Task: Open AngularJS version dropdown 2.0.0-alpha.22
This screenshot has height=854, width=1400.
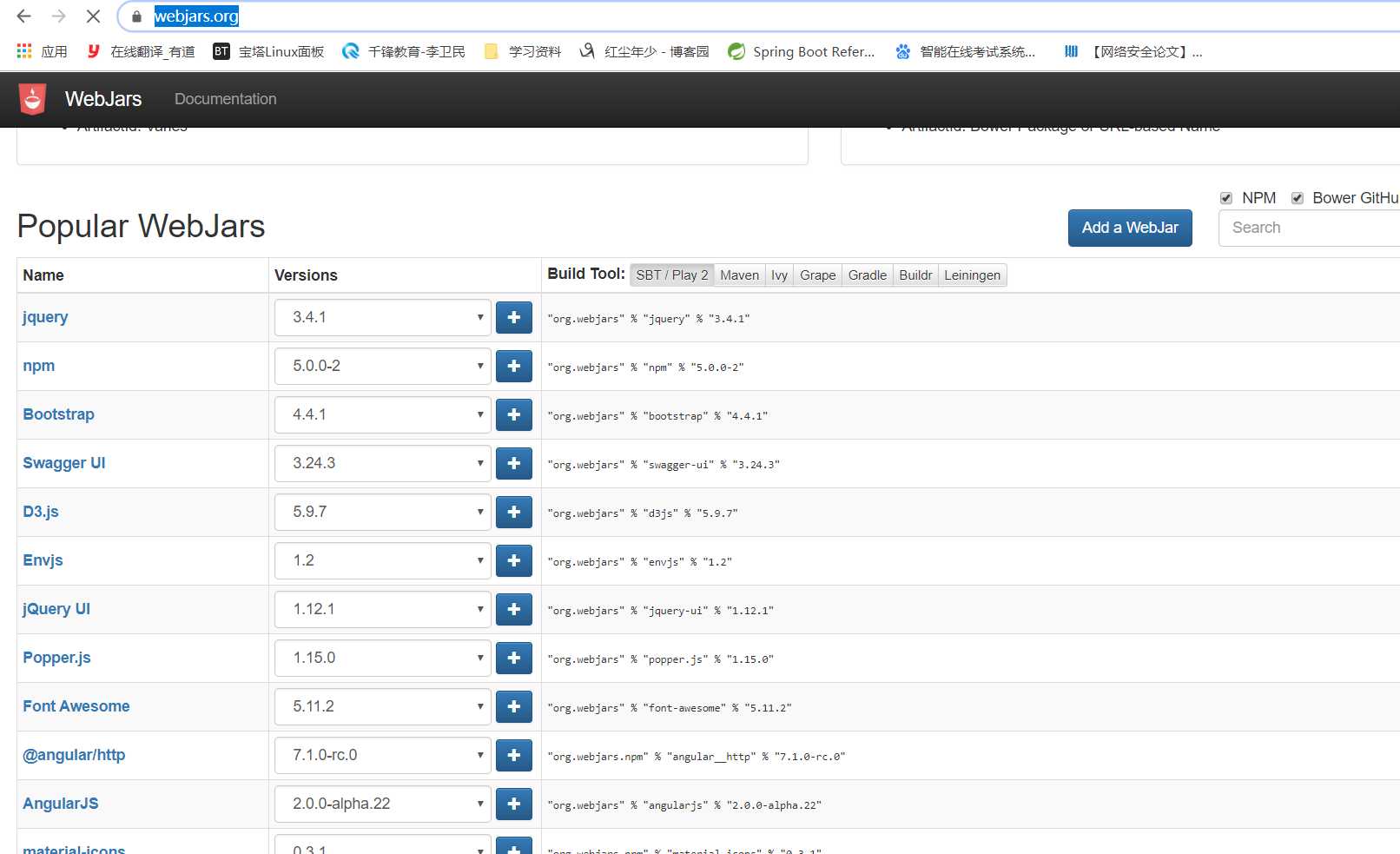Action: 383,804
